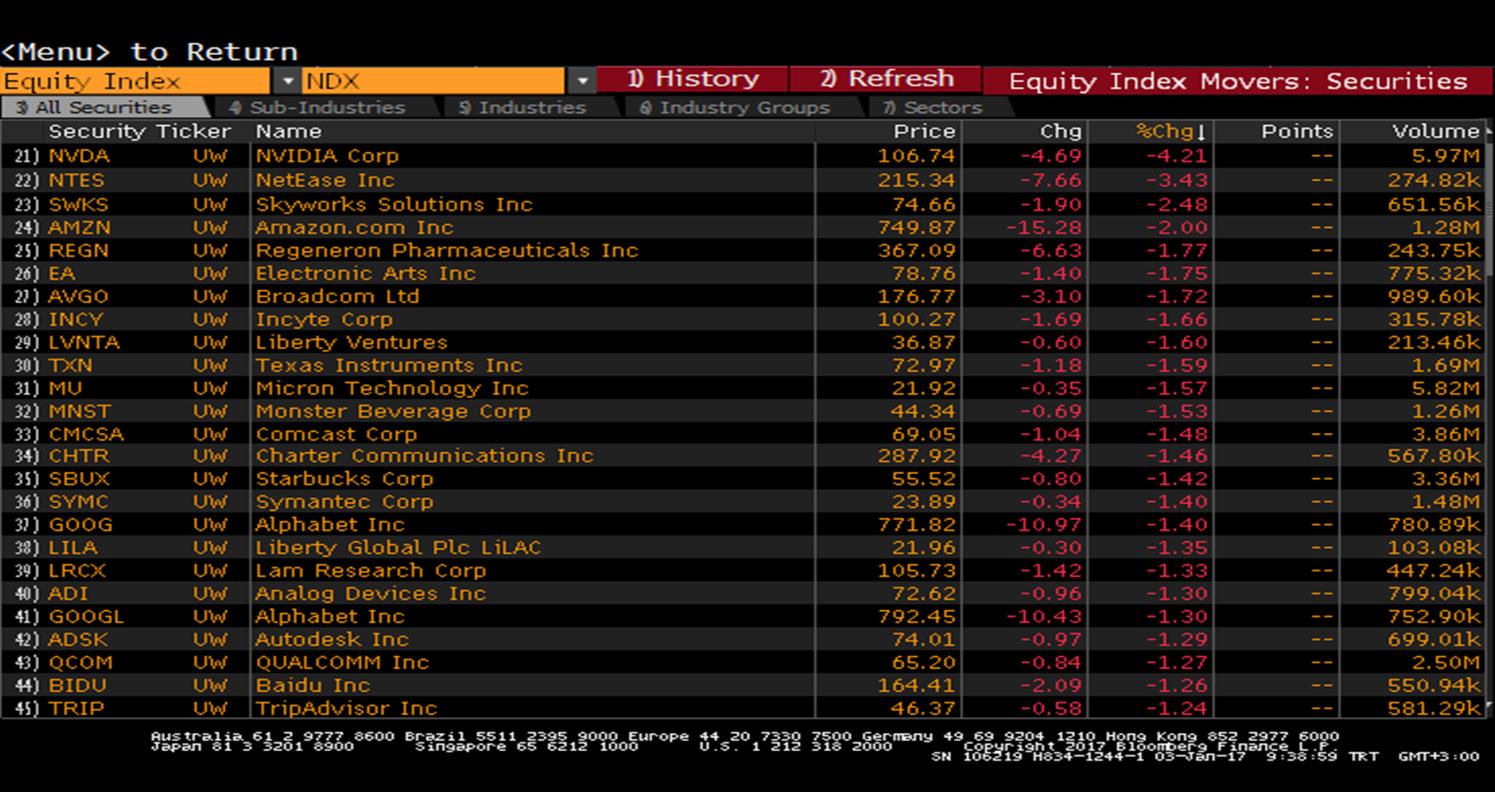The height and width of the screenshot is (792, 1495).
Task: Click the Charter Communications Inc name
Action: pos(424,455)
